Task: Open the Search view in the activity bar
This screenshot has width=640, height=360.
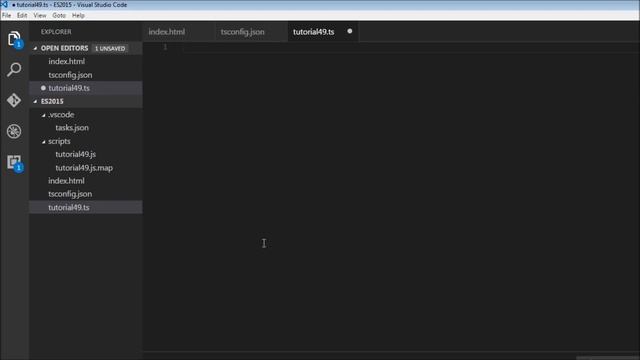Action: tap(14, 69)
